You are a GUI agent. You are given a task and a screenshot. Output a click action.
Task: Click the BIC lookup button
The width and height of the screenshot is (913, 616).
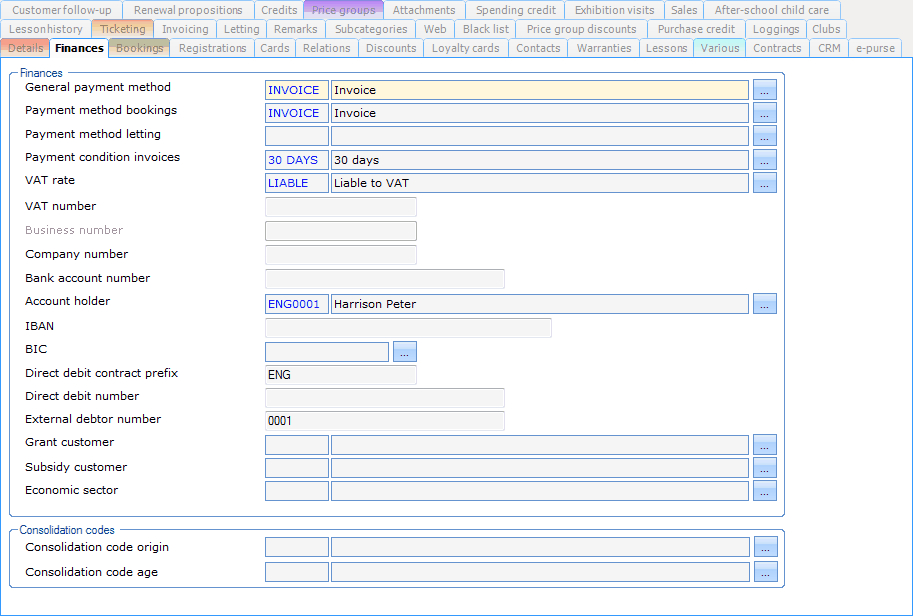[x=404, y=352]
